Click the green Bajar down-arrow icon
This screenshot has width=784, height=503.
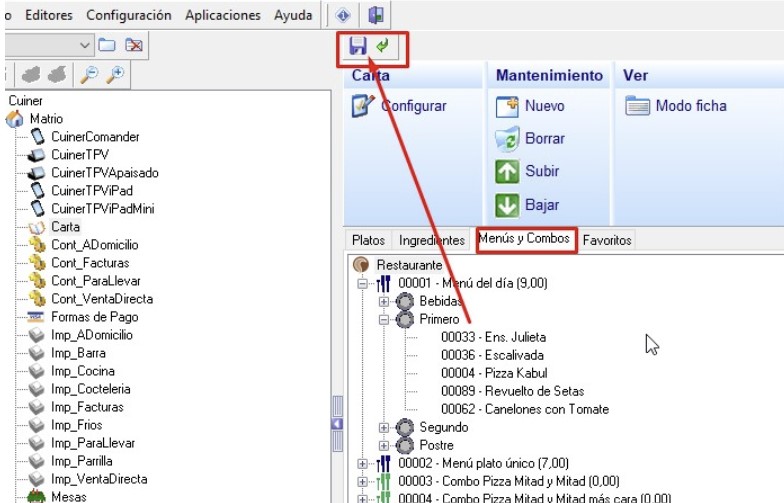507,205
